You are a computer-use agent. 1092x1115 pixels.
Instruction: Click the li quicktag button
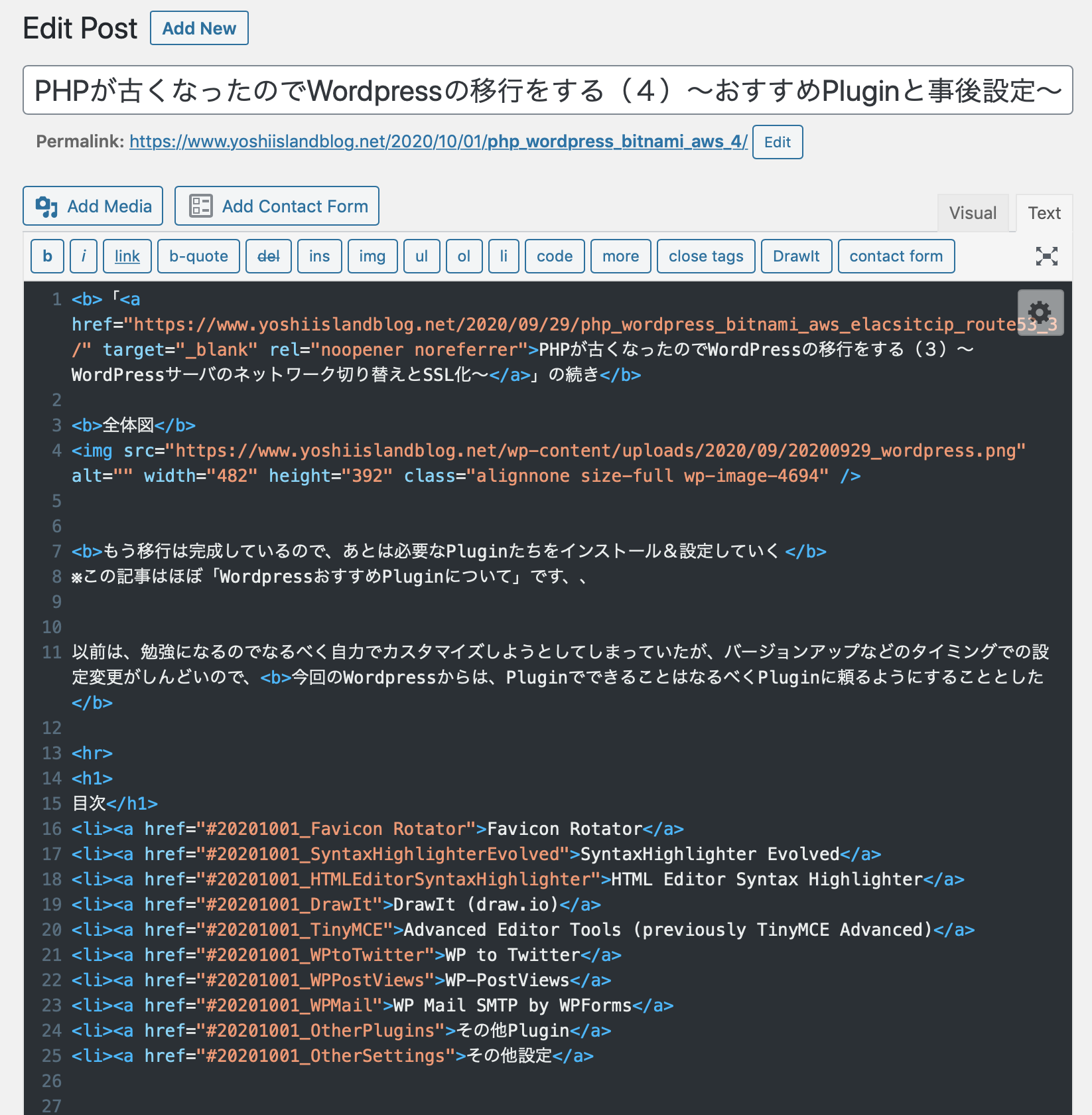coord(504,256)
